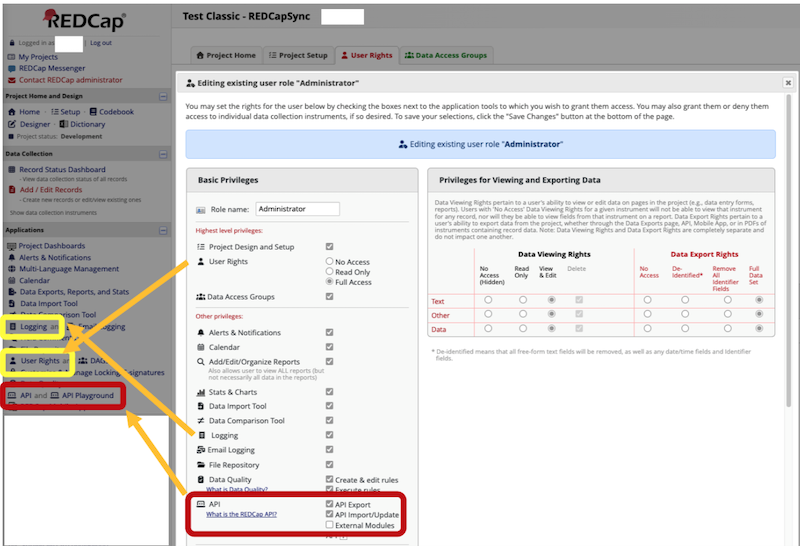Select User Rights Read Only radio
Viewport: 800px width, 546px height.
click(330, 271)
